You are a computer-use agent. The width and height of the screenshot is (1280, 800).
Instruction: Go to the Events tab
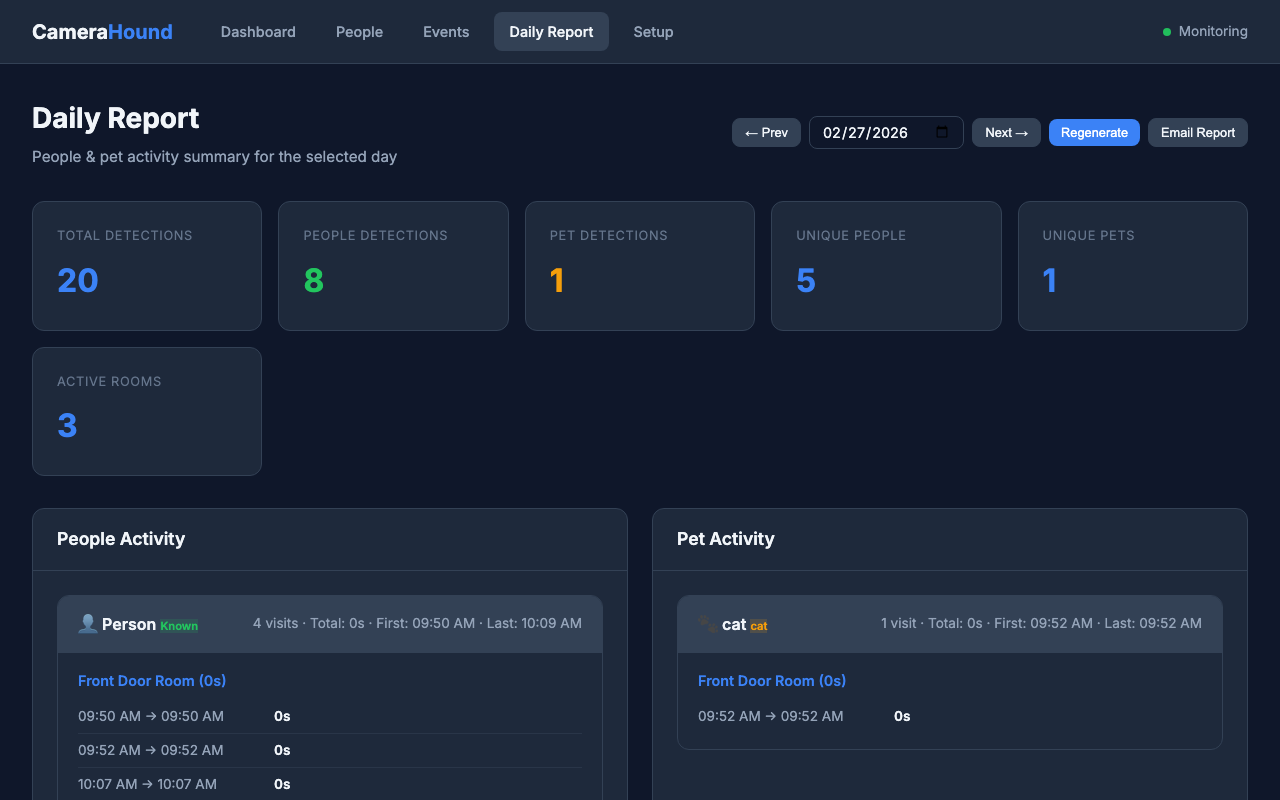pyautogui.click(x=446, y=31)
